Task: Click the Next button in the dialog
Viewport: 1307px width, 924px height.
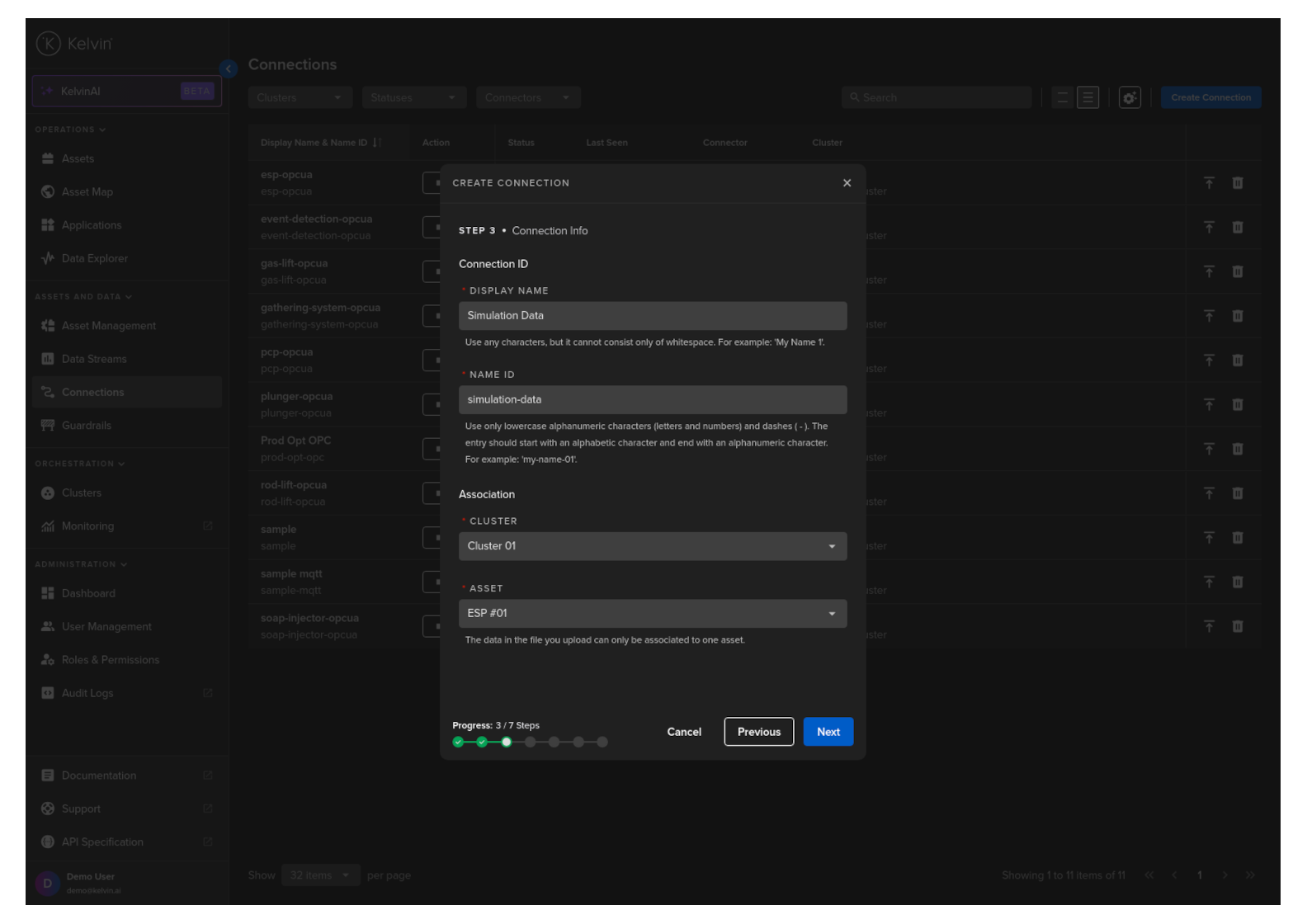Action: [x=828, y=732]
